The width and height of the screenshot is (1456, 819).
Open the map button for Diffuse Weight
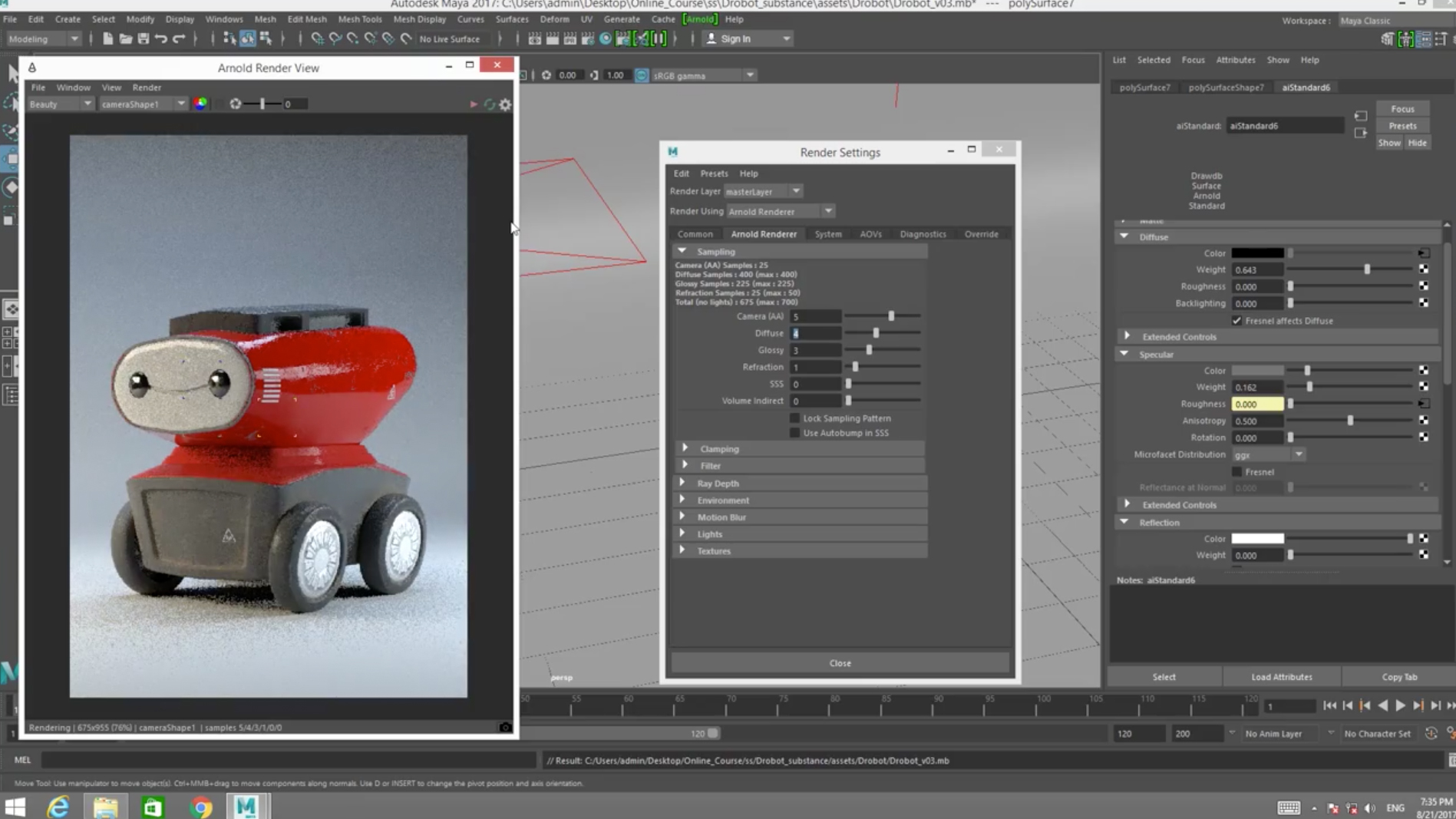(1424, 269)
